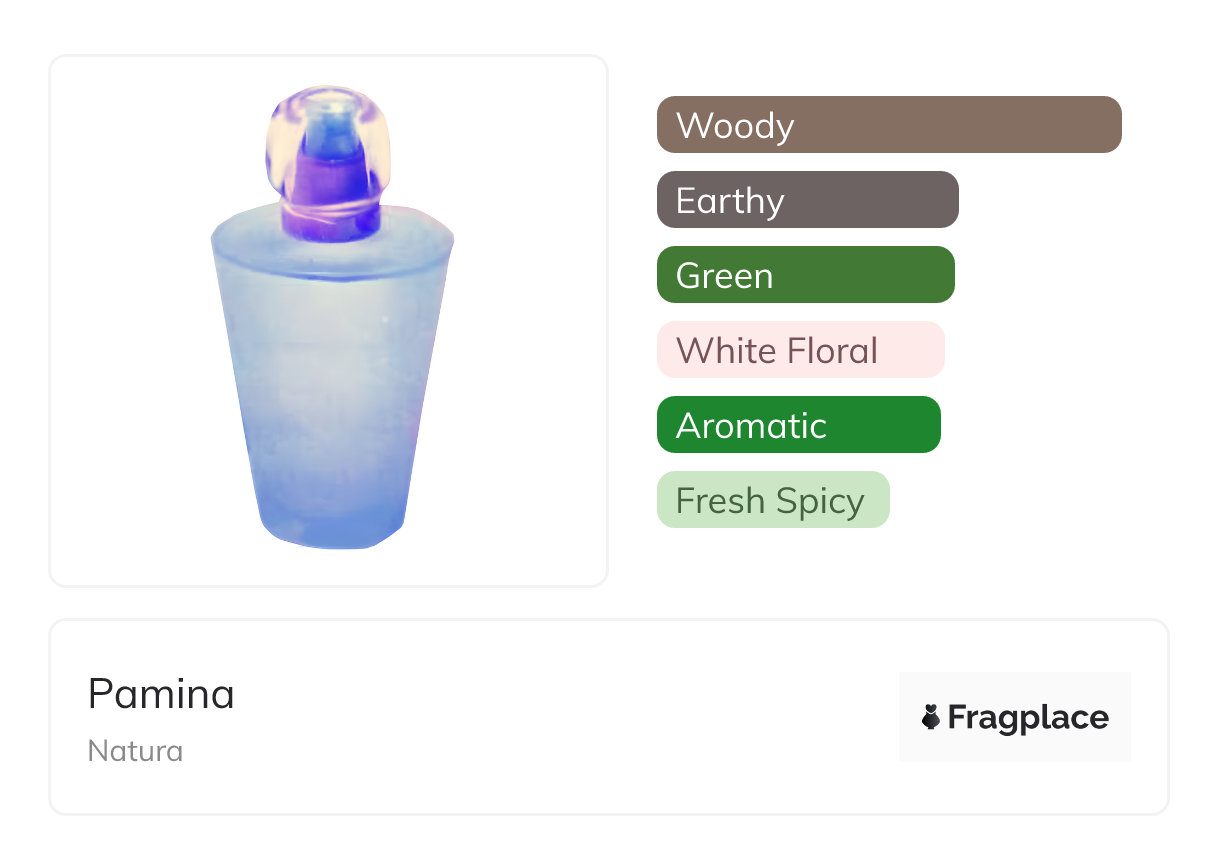Click the "Green" text label
This screenshot has height=864, width=1218.
coord(724,276)
